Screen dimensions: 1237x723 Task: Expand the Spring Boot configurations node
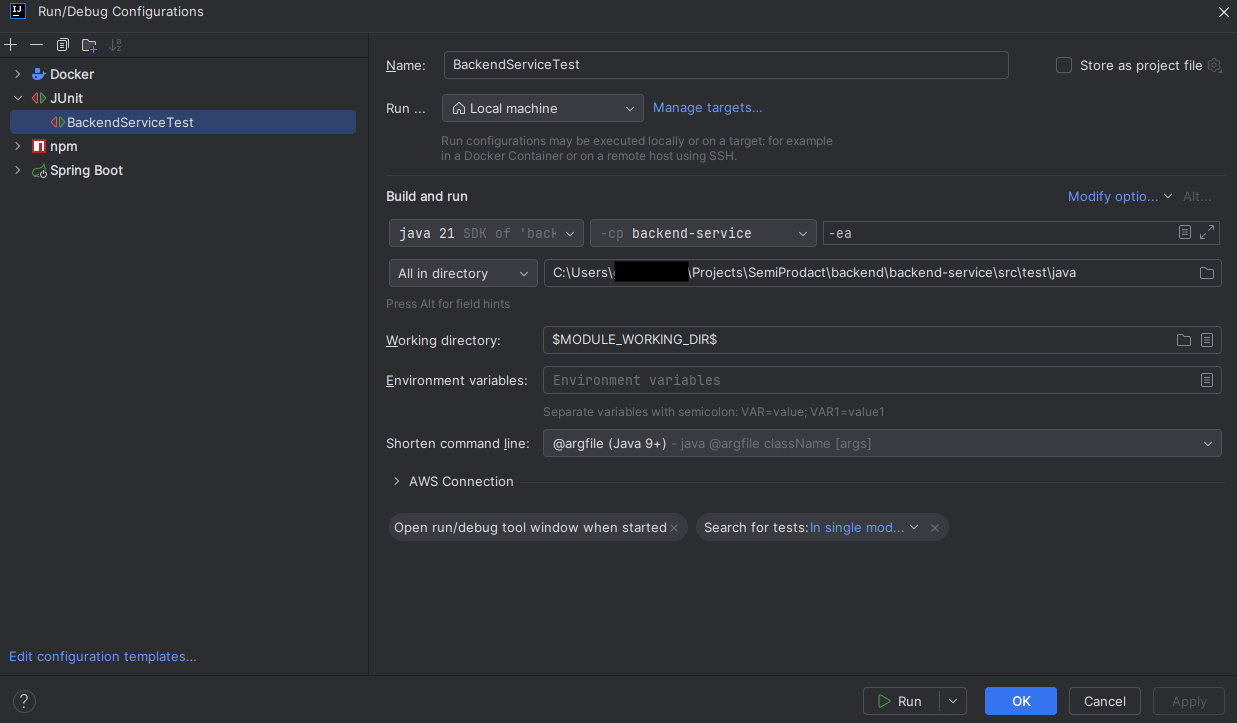click(17, 170)
